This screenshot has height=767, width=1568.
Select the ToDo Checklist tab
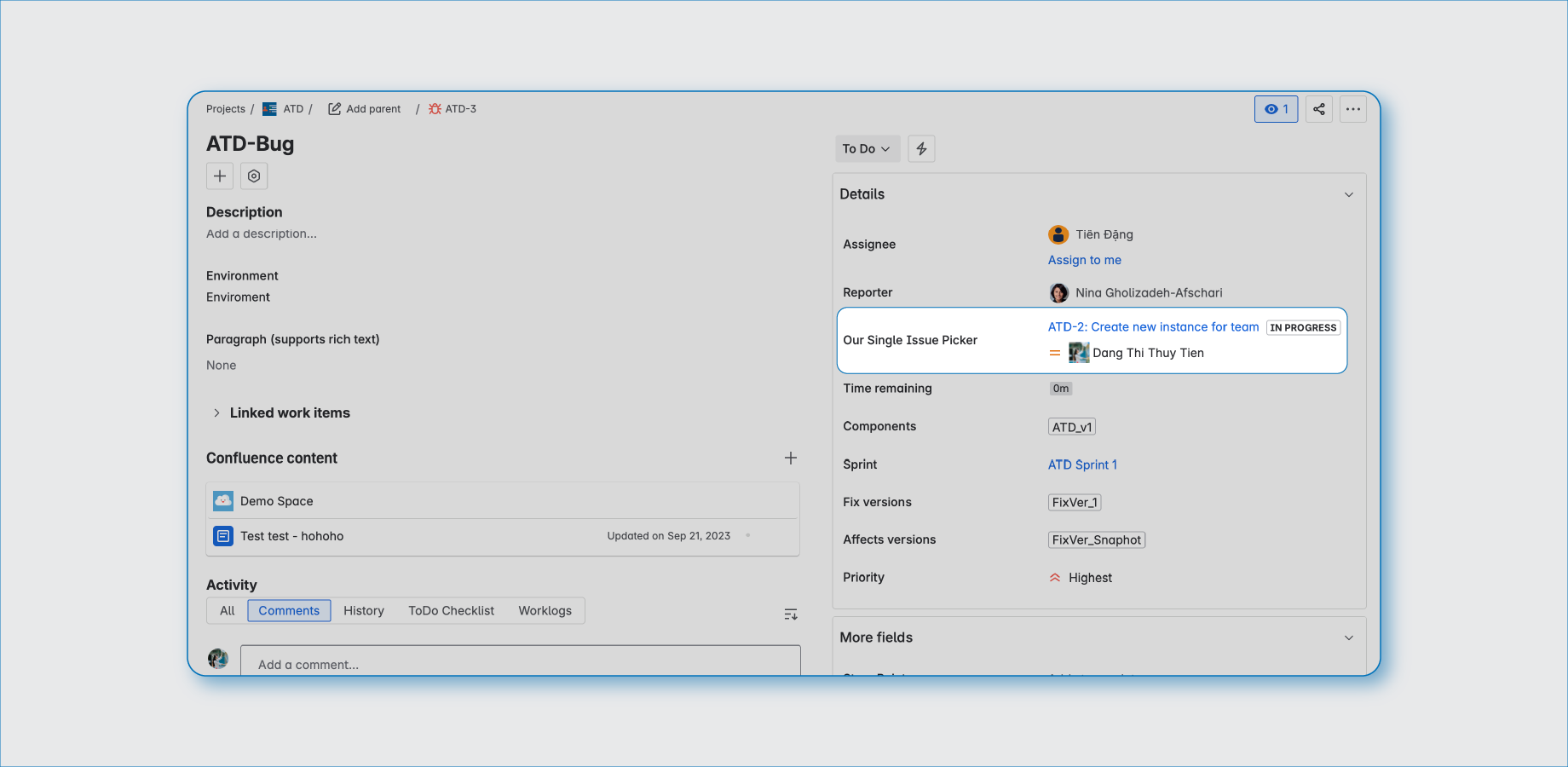pos(451,611)
